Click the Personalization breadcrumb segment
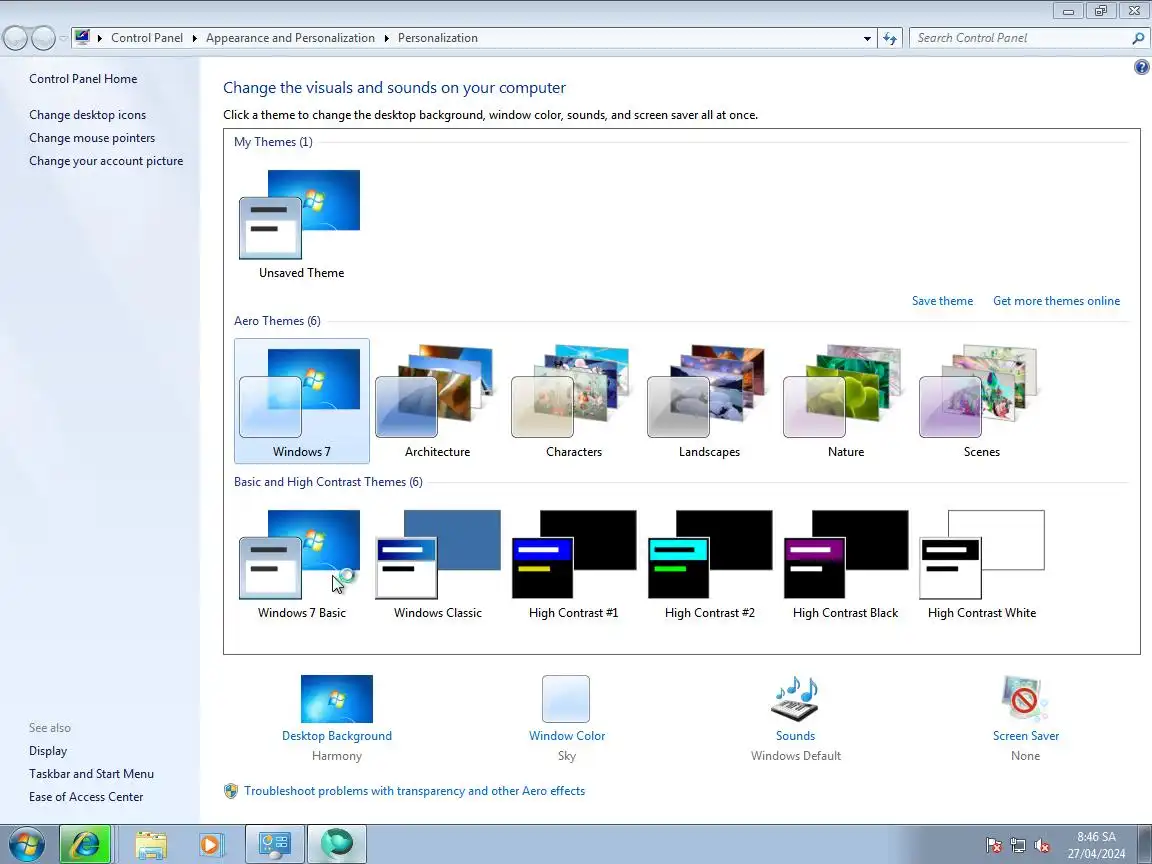The image size is (1152, 864). pyautogui.click(x=437, y=38)
